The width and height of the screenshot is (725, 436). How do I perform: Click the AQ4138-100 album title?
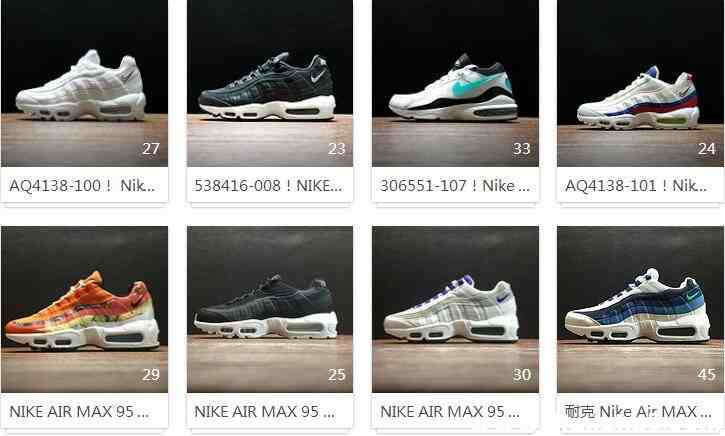pyautogui.click(x=82, y=186)
